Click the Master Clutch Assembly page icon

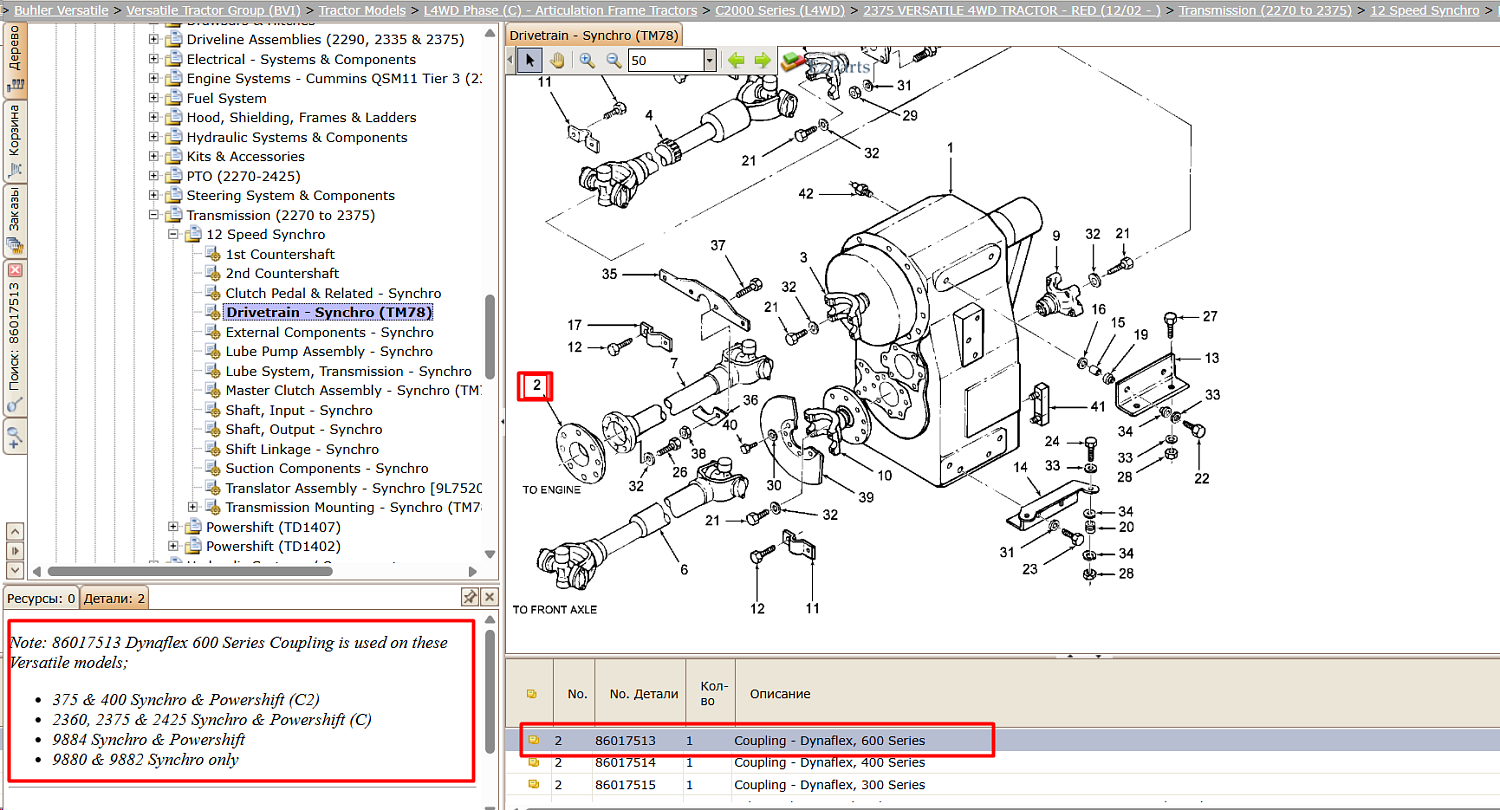click(212, 390)
